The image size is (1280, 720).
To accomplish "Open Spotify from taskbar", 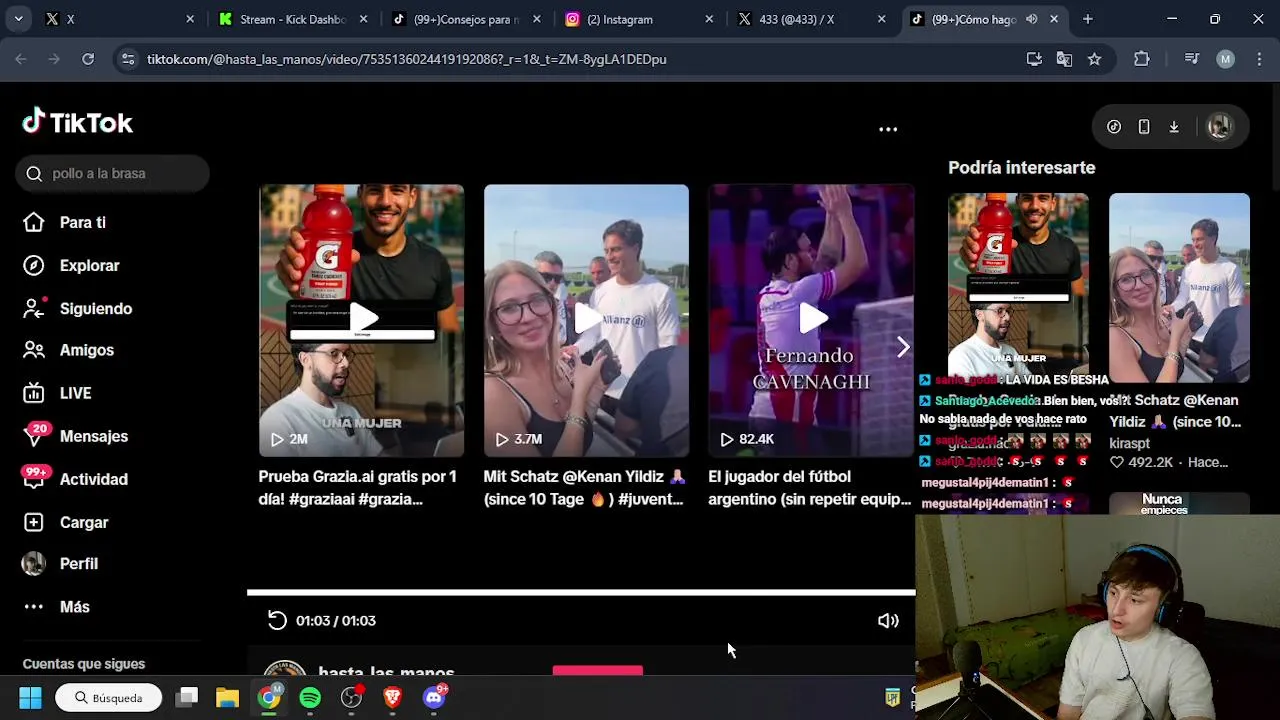I will (310, 697).
